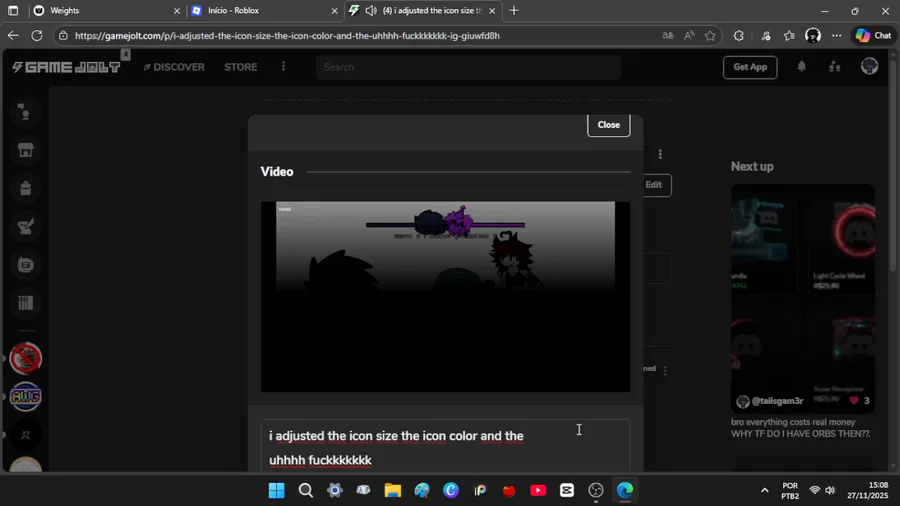Viewport: 900px width, 506px height.
Task: Mute the audio on the Game Jolt tab
Action: point(371,10)
